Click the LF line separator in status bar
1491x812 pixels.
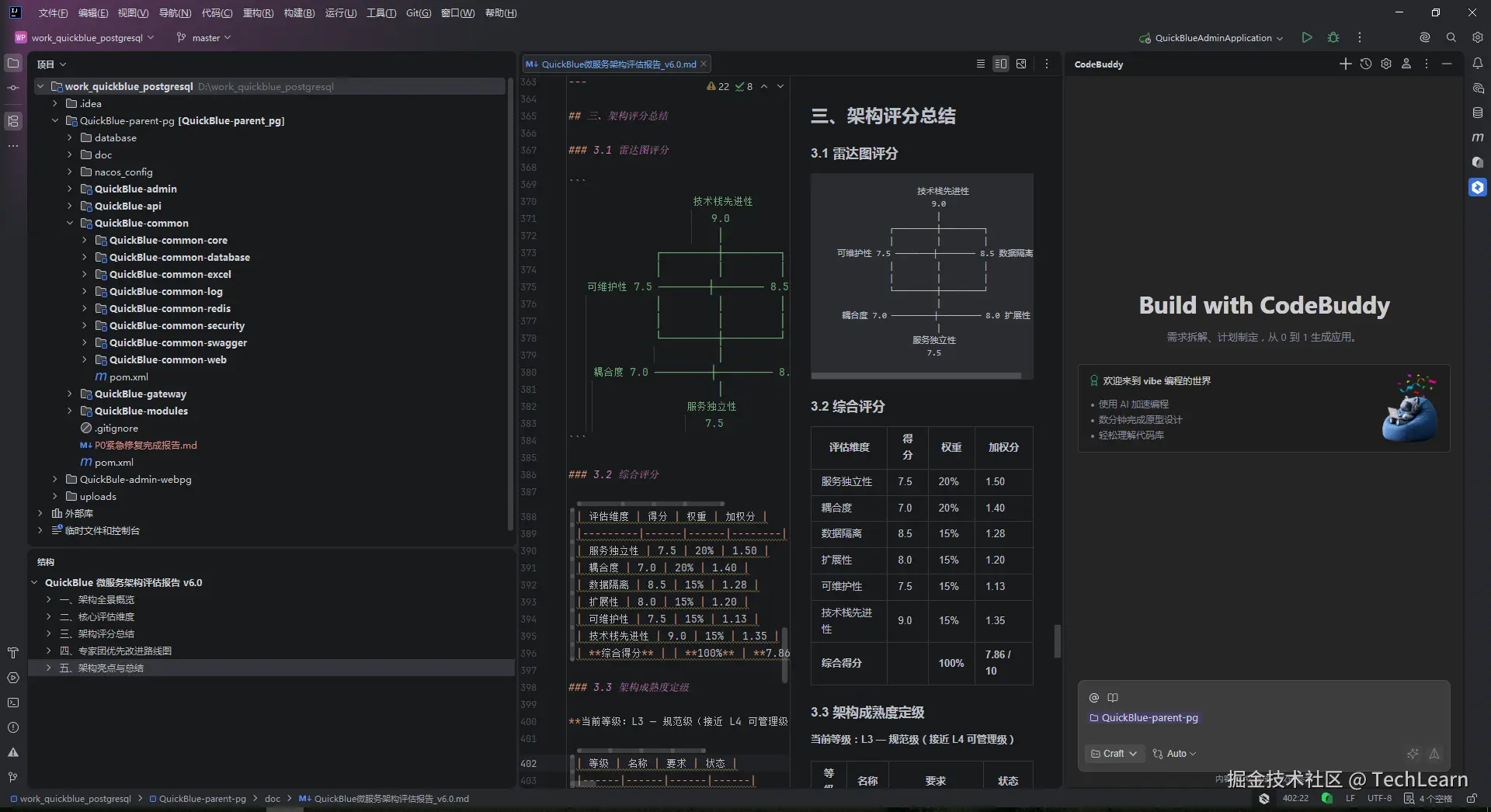[x=1350, y=798]
